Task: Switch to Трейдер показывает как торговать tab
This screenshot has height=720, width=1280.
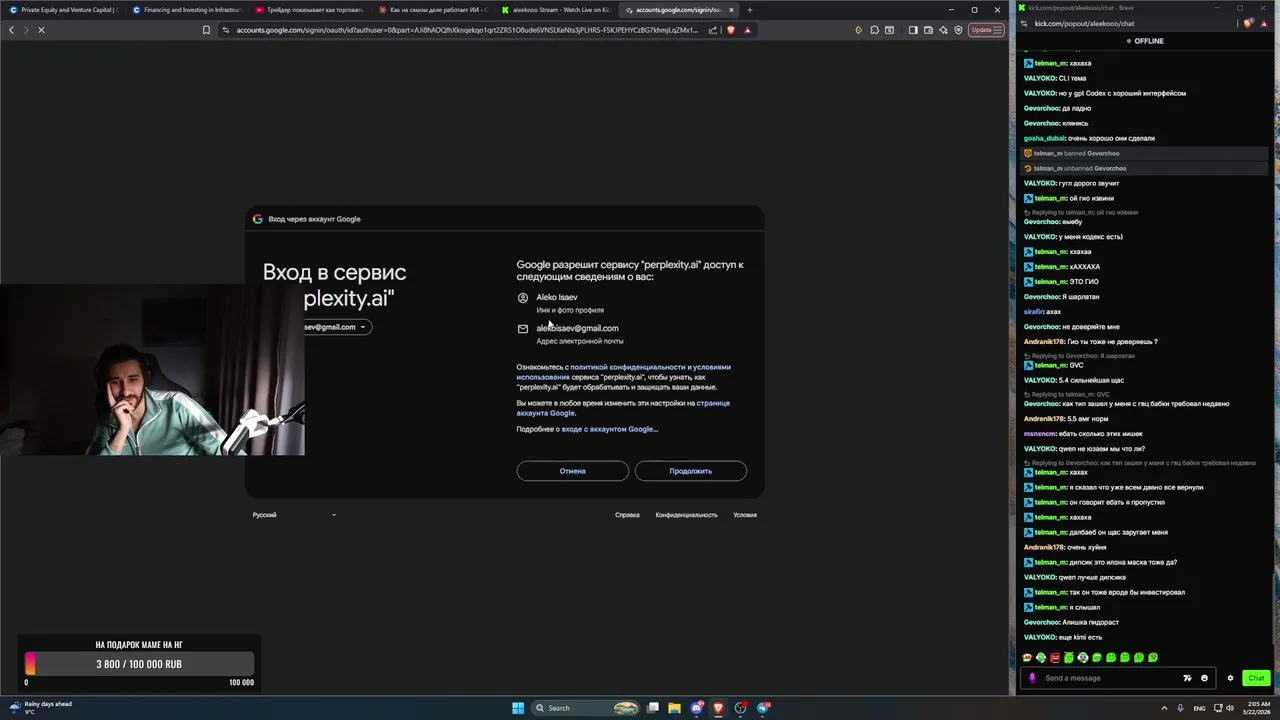Action: (x=309, y=10)
